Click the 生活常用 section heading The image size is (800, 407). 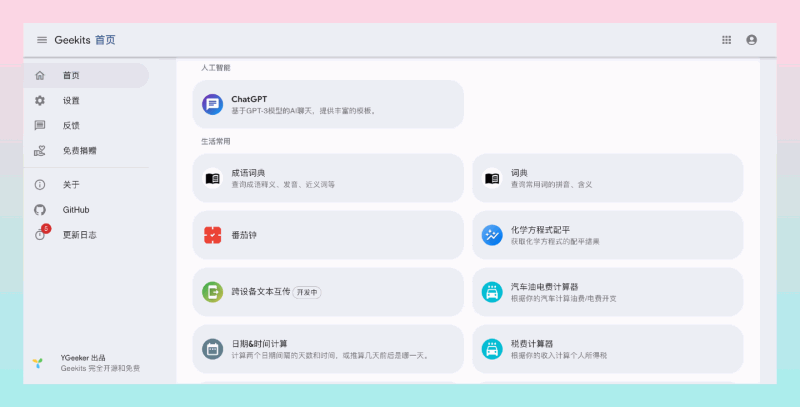[x=215, y=141]
